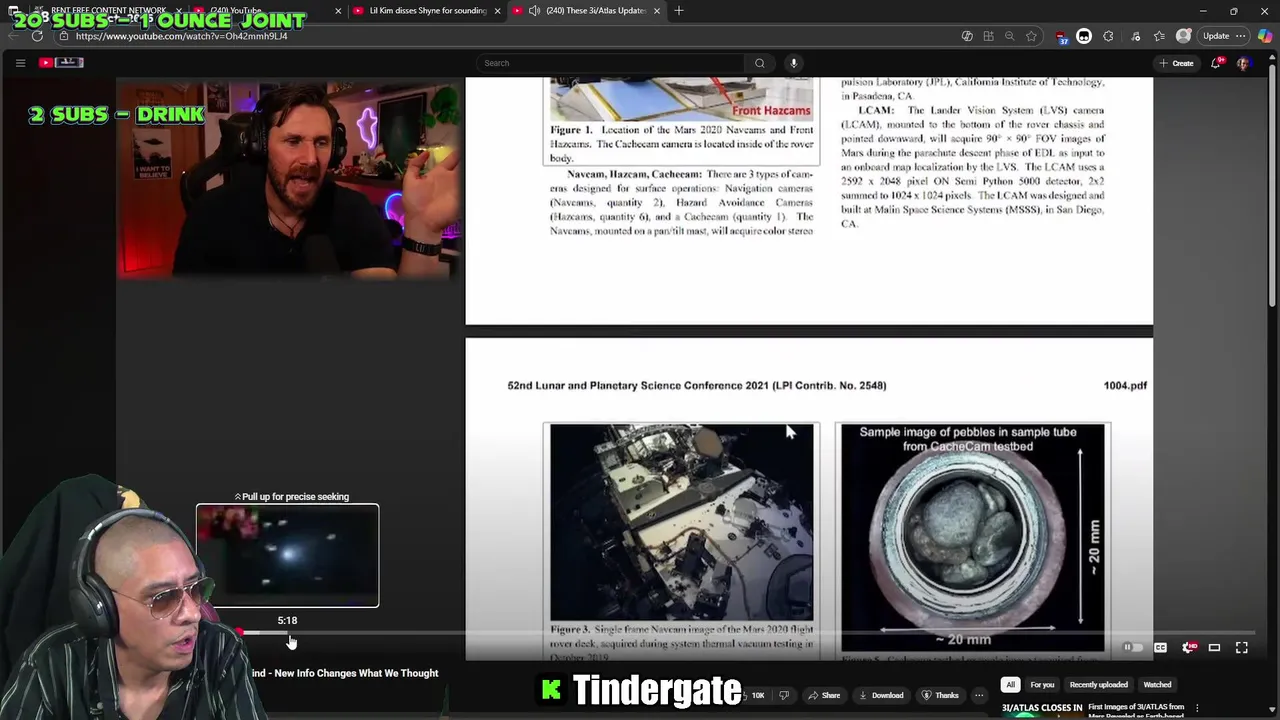
Task: Click the Create button
Action: click(x=1176, y=63)
